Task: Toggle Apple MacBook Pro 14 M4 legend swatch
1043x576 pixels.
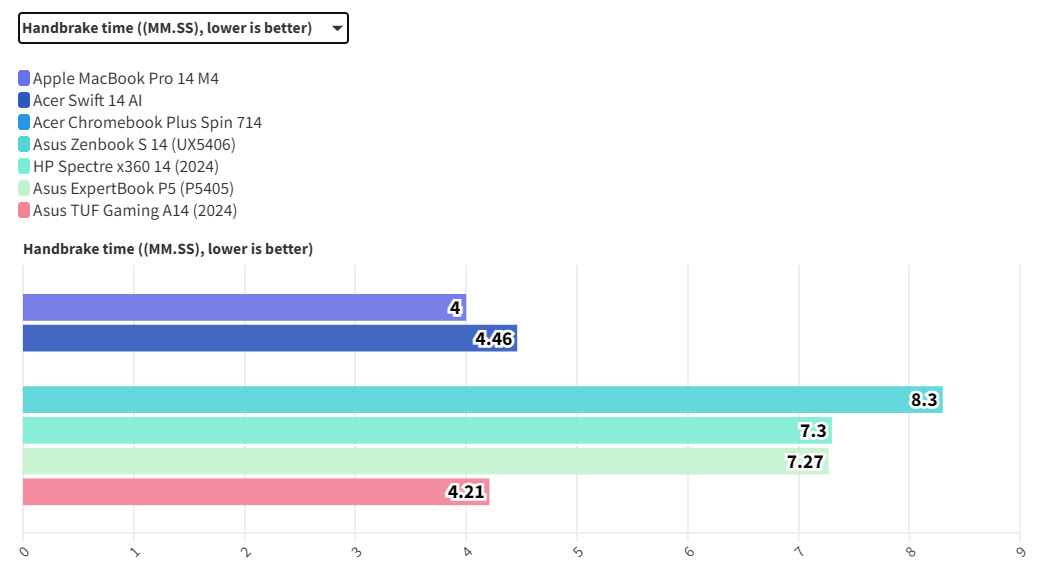Action: pyautogui.click(x=24, y=78)
